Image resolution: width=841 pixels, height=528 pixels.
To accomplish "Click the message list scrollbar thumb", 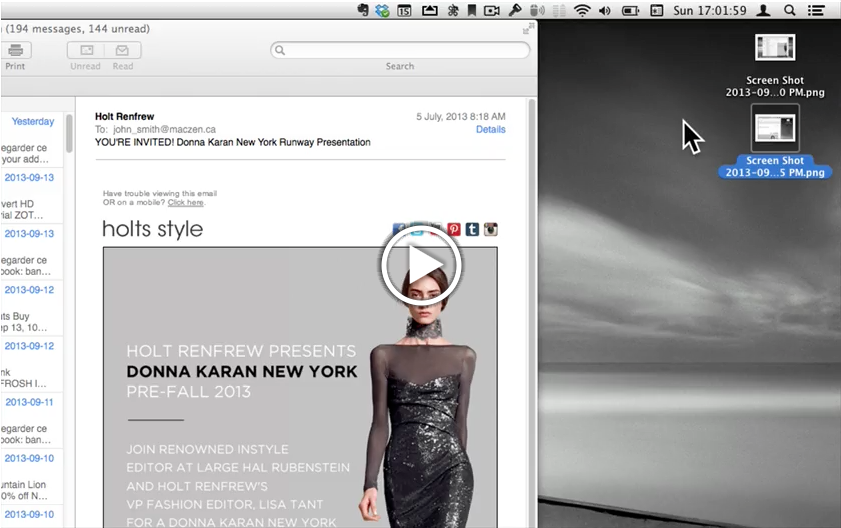I will [69, 133].
